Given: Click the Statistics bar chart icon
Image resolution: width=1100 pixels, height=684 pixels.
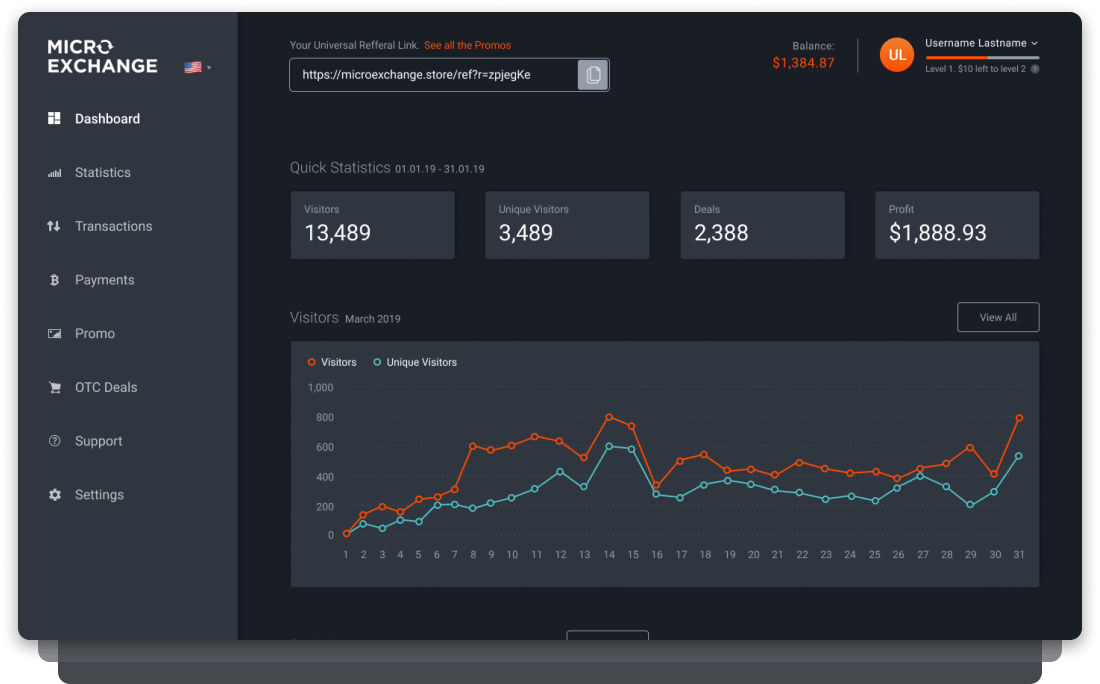Looking at the screenshot, I should 54,173.
